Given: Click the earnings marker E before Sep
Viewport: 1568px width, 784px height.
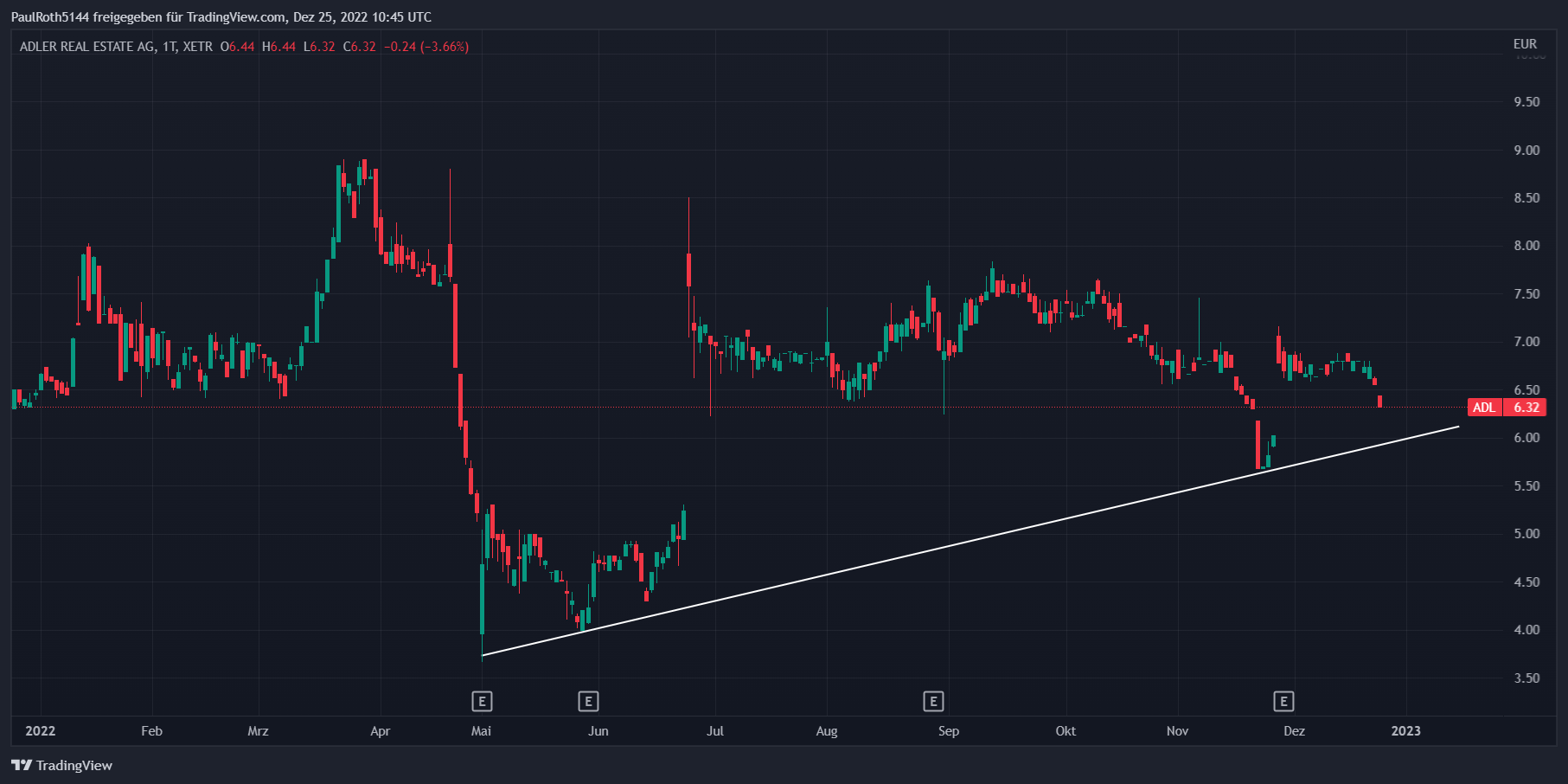Looking at the screenshot, I should [933, 701].
